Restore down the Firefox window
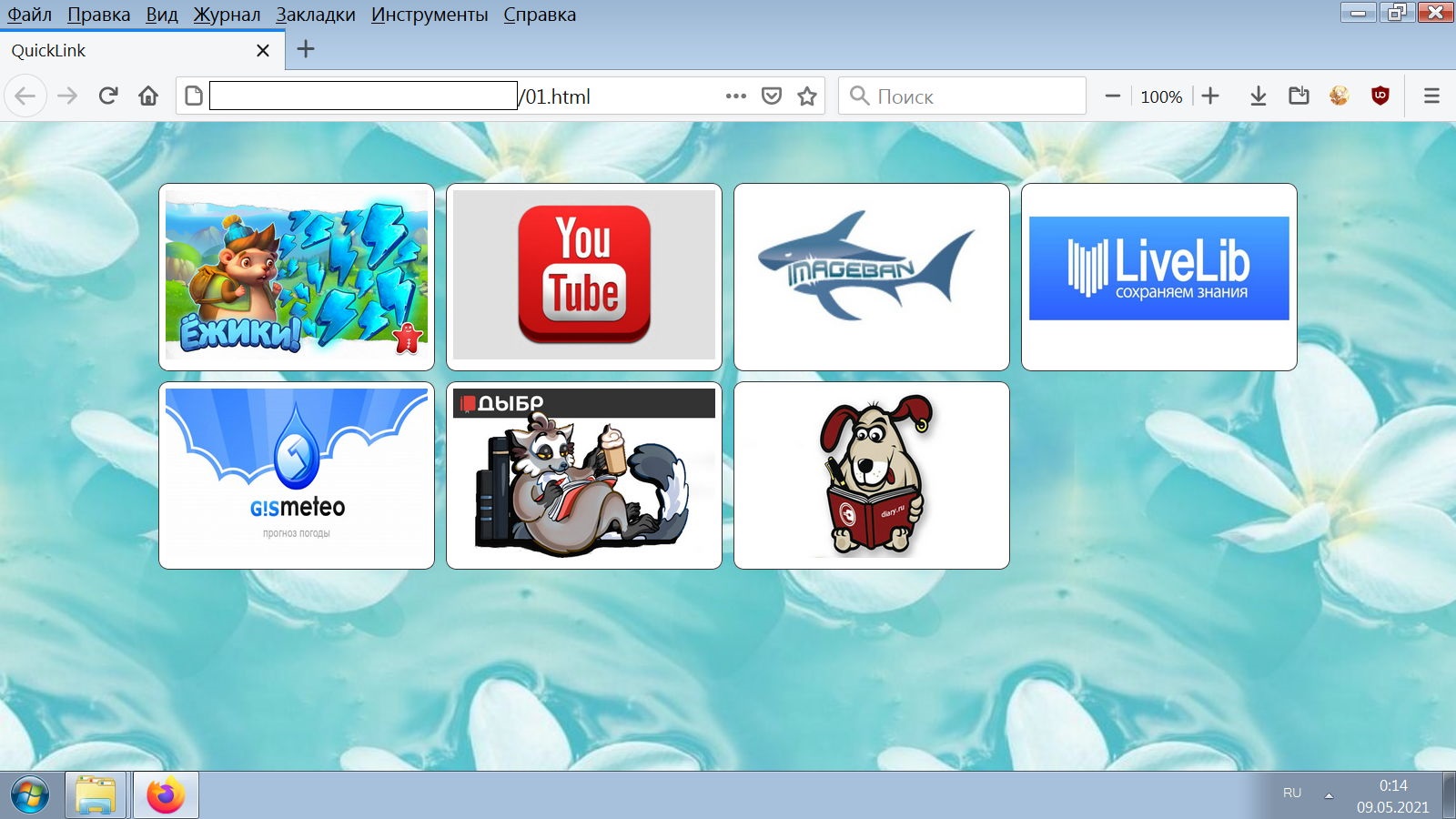 [1396, 12]
